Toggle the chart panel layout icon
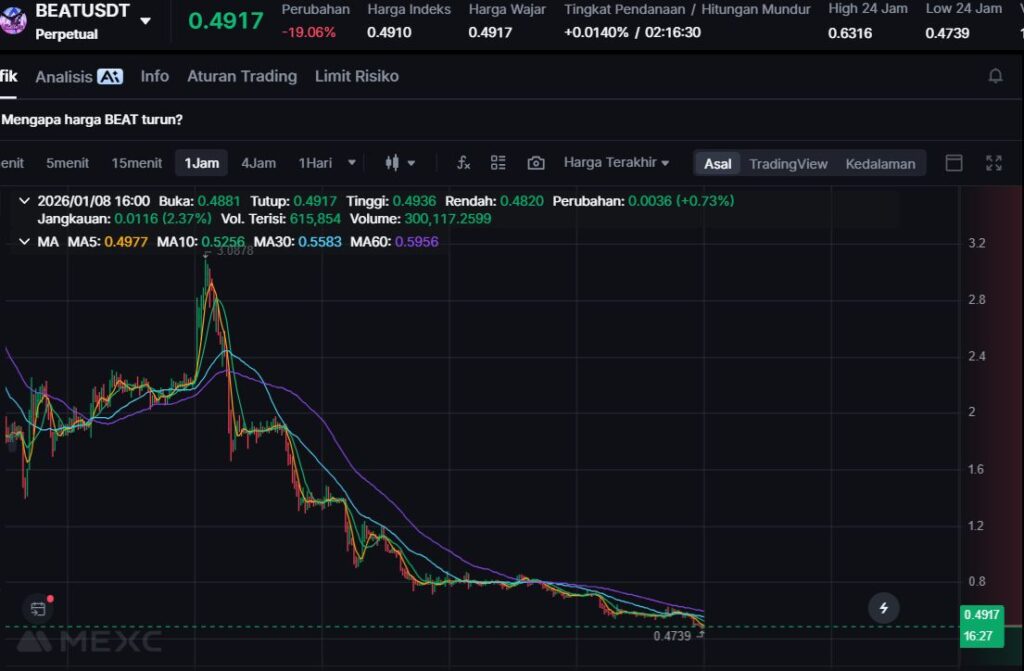1024x671 pixels. point(954,163)
